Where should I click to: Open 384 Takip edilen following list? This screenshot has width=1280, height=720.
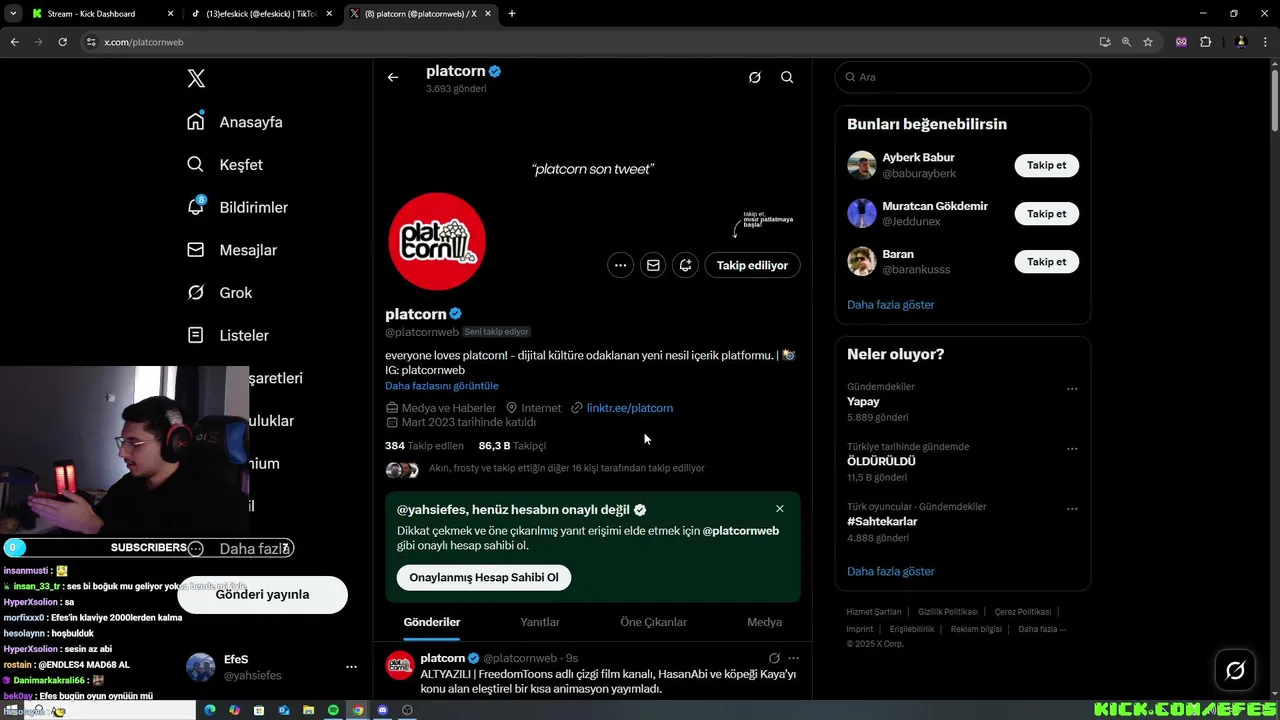click(x=424, y=446)
